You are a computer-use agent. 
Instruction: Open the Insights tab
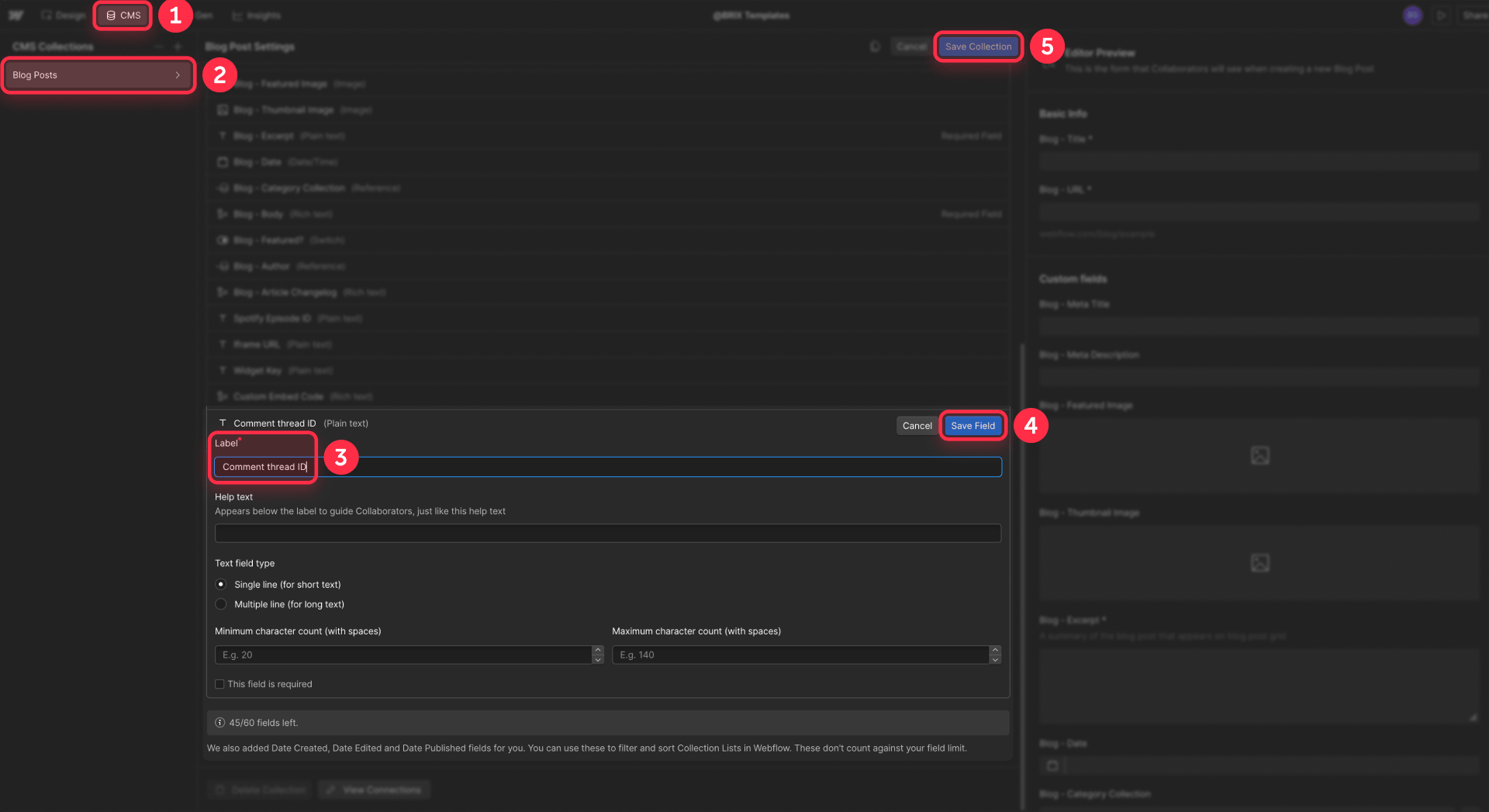coord(256,15)
